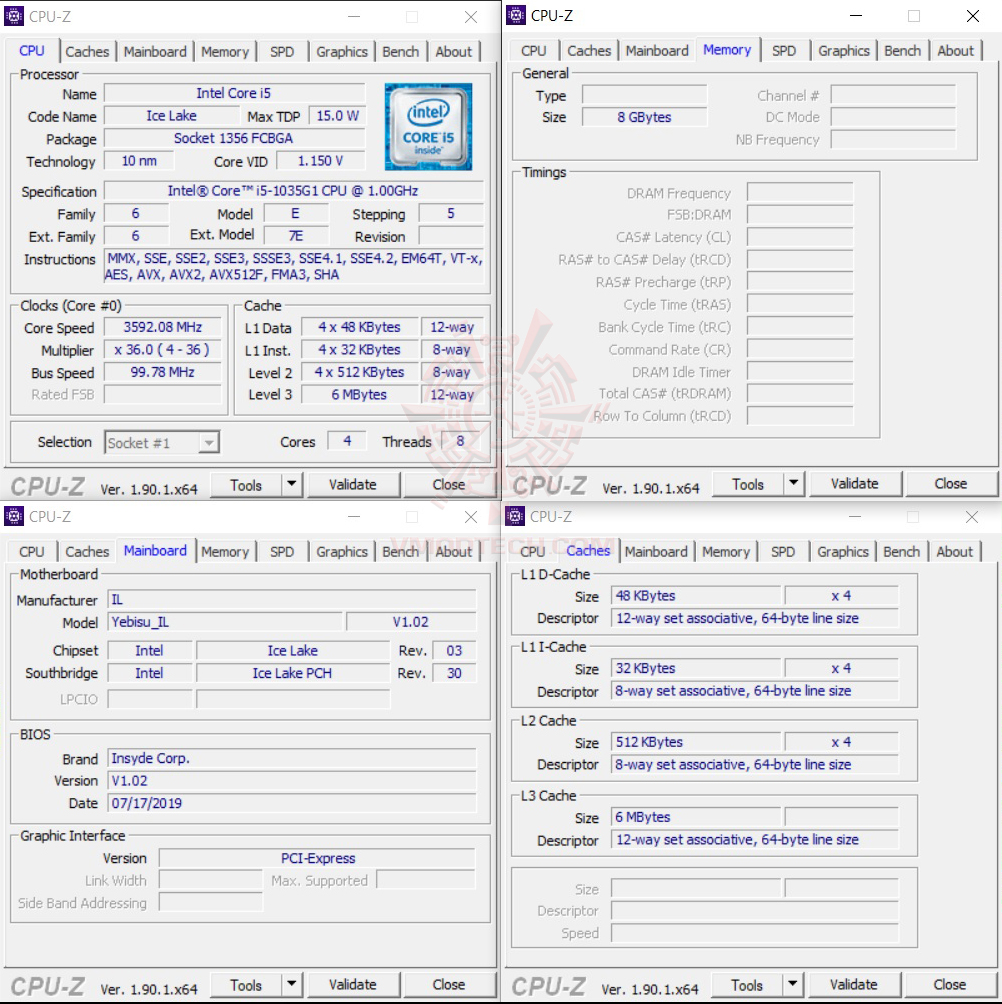
Task: Click BIOS Brand value Insyde Corp.
Action: (x=292, y=758)
